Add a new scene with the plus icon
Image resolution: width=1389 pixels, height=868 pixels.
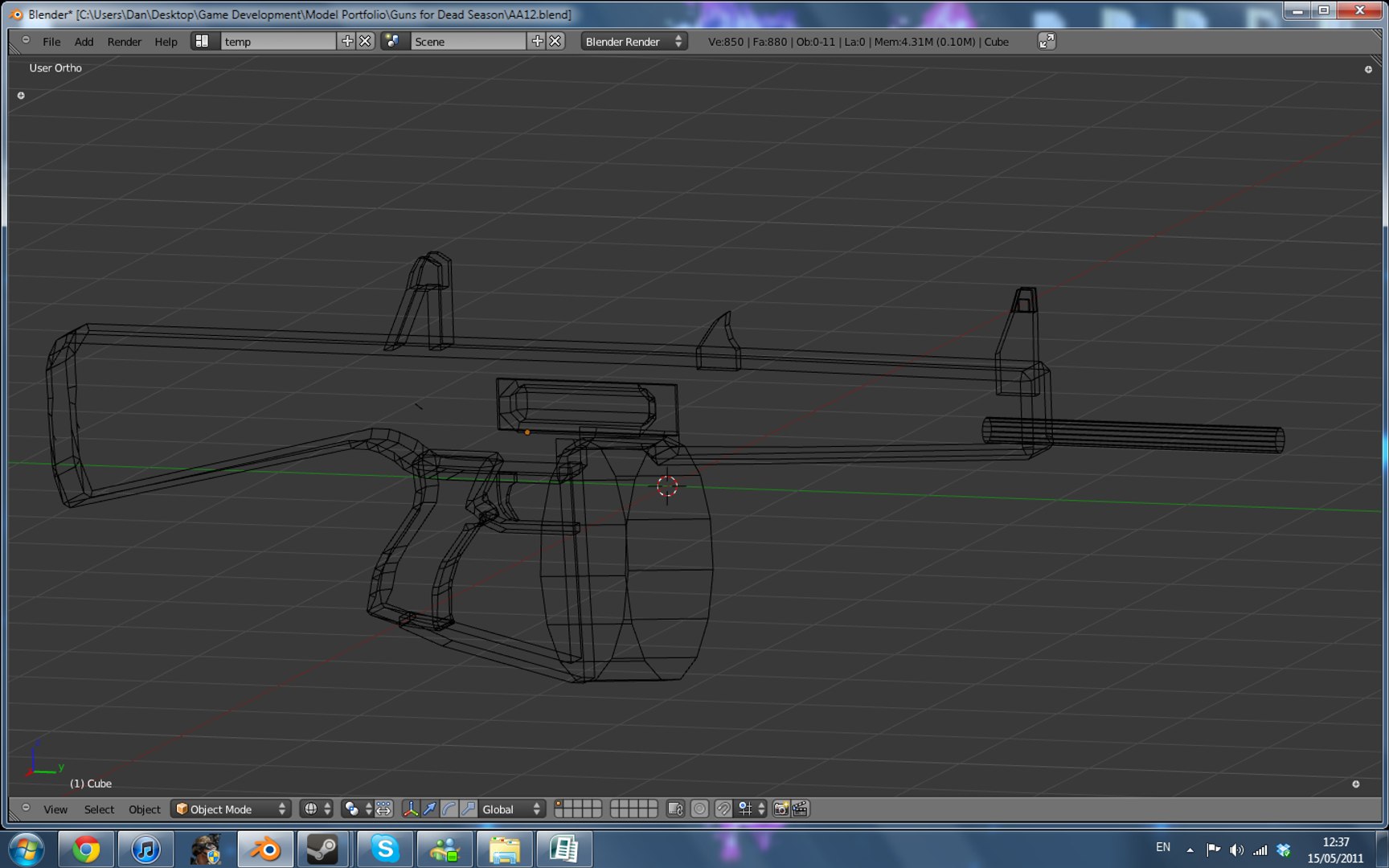click(x=537, y=41)
